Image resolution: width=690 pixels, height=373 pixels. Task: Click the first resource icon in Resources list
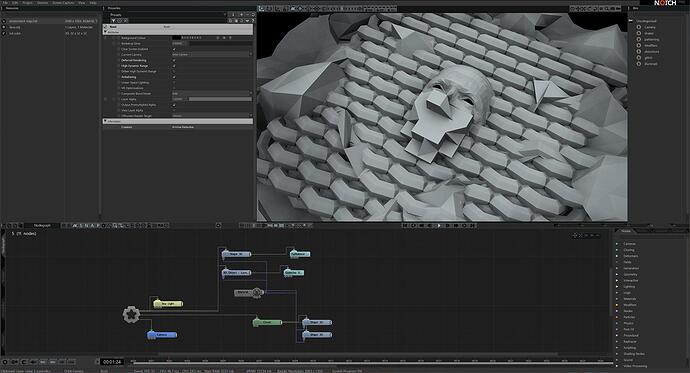pos(4,21)
